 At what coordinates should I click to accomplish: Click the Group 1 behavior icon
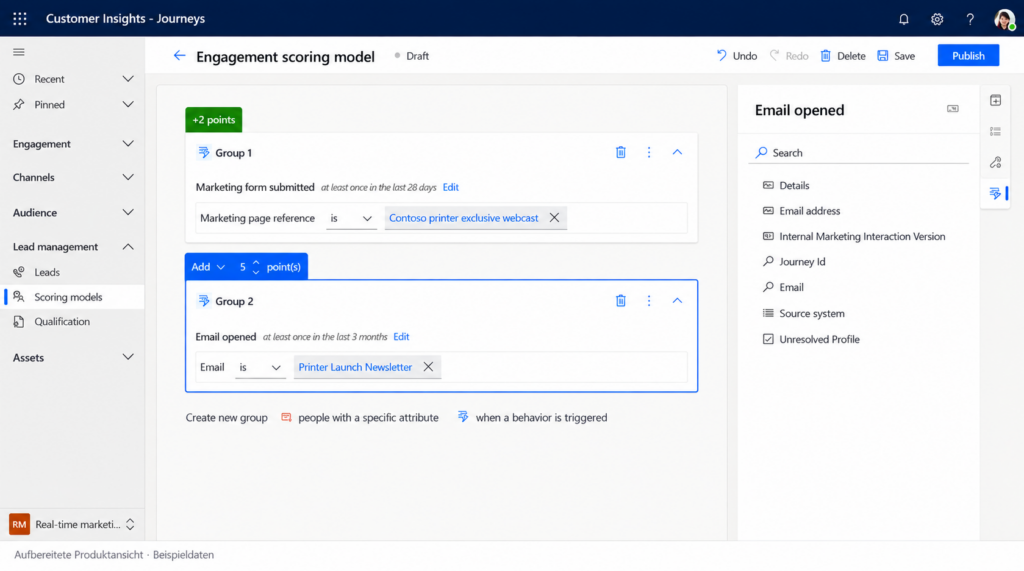click(204, 152)
